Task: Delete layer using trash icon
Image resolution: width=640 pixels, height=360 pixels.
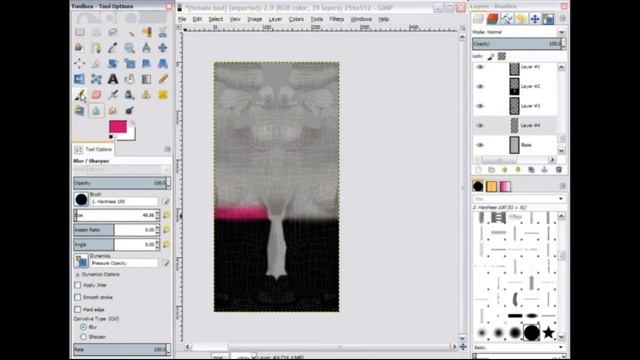Action: coord(559,169)
